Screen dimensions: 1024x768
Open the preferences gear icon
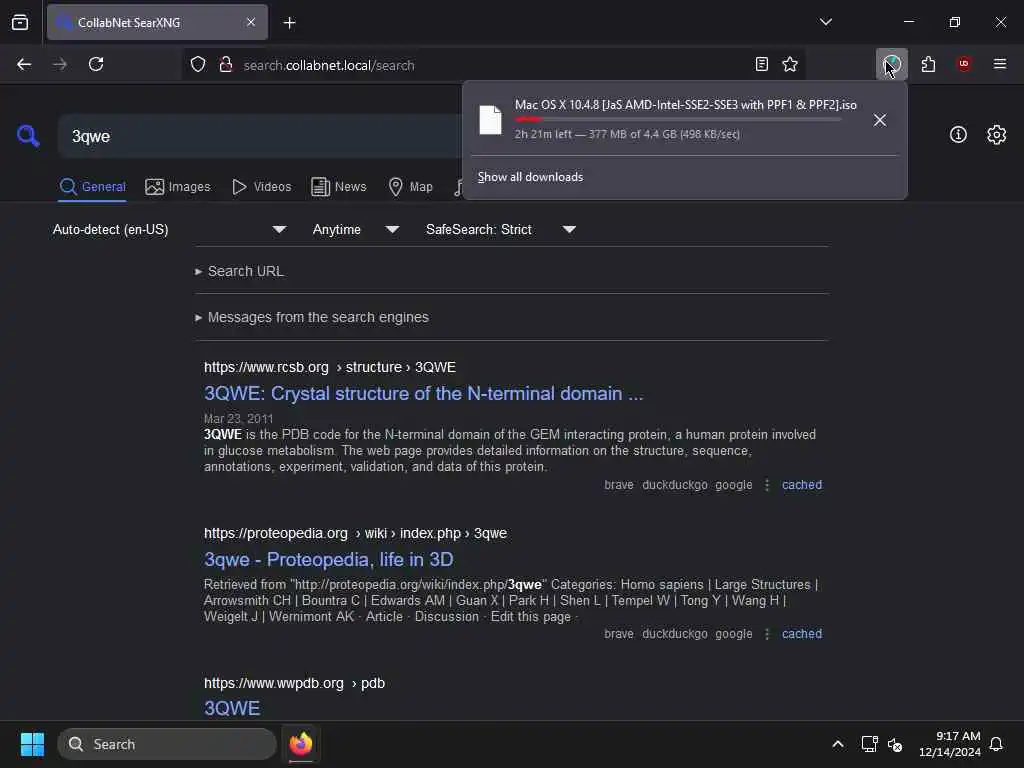(997, 135)
